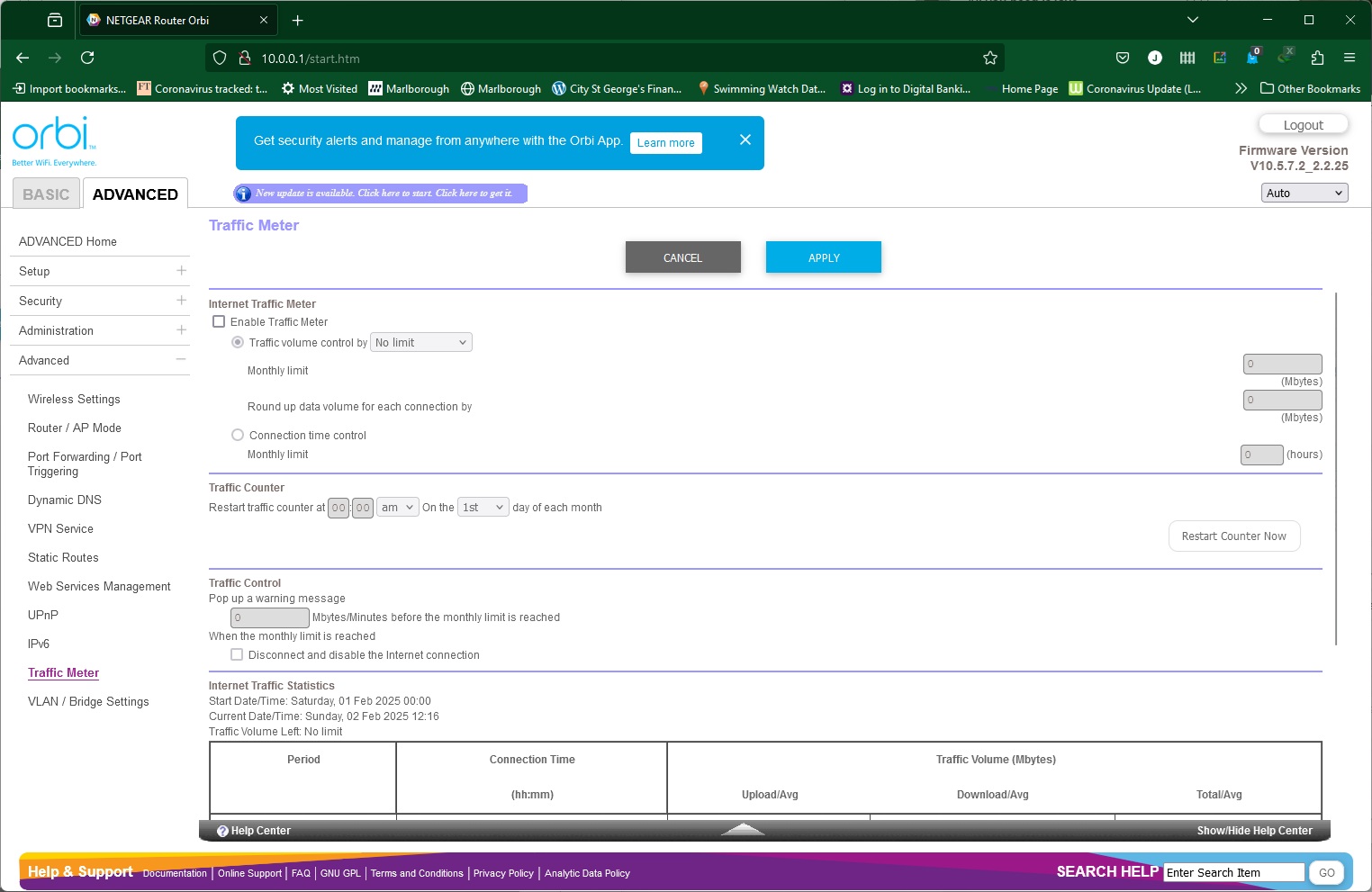Open Dynamic DNS in sidebar
Screen dimensions: 1372x892
(65, 500)
